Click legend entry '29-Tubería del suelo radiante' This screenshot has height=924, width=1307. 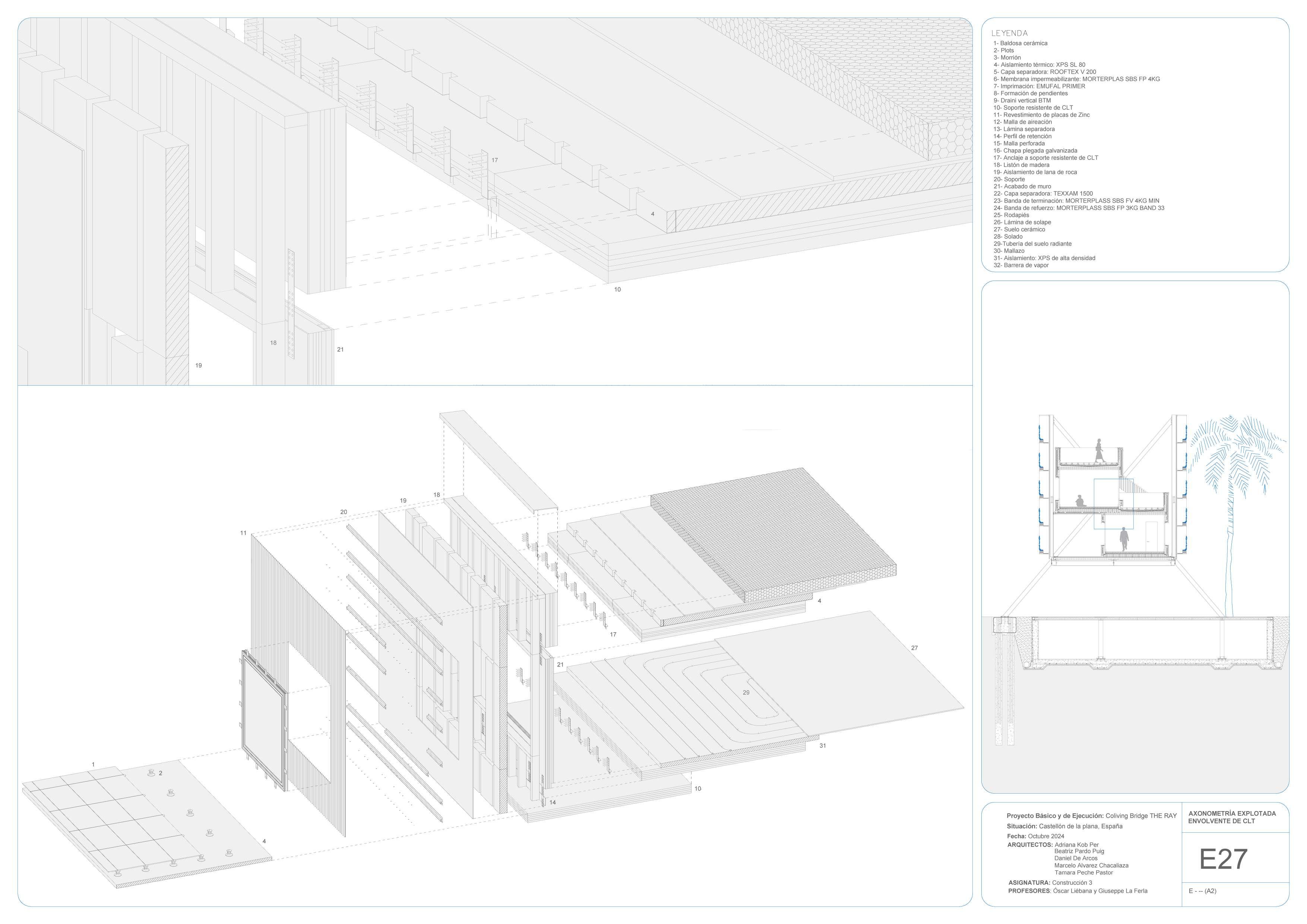pyautogui.click(x=1033, y=244)
